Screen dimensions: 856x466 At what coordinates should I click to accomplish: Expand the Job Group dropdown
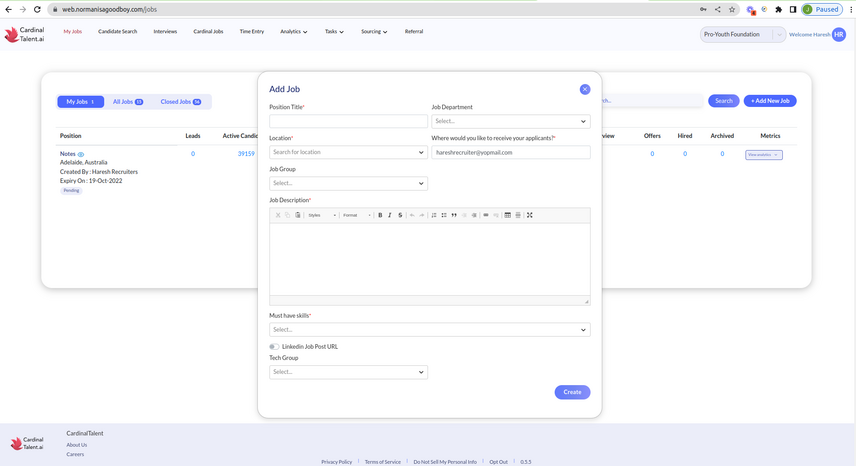coord(348,183)
